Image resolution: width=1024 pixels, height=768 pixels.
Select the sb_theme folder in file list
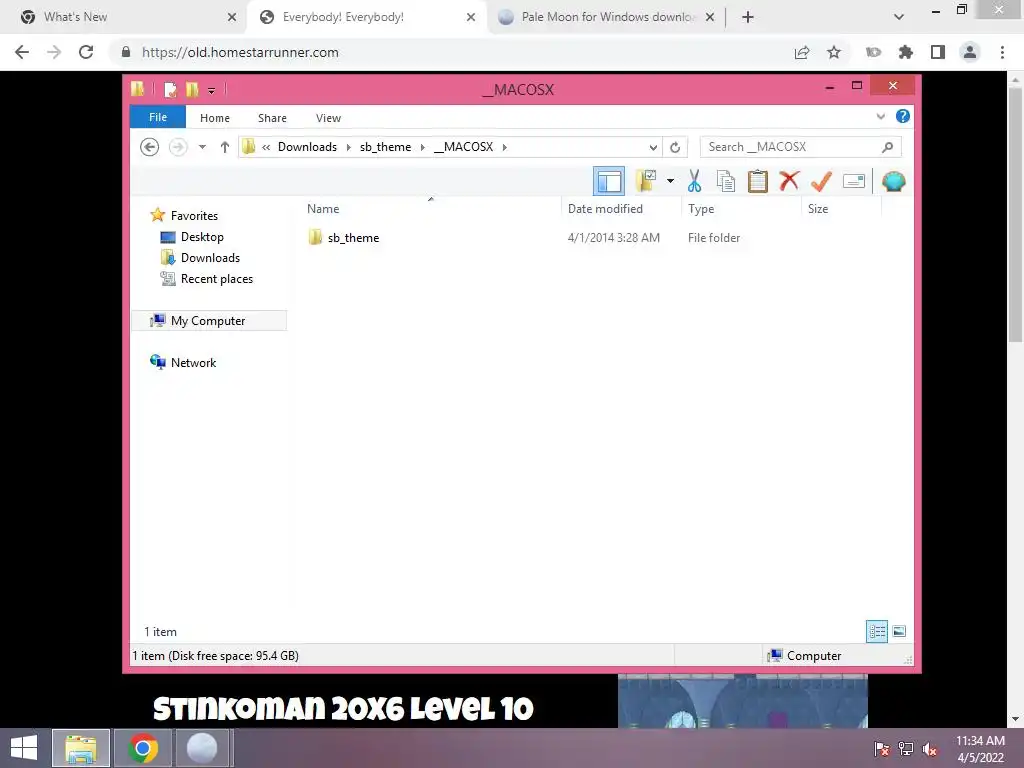(353, 238)
